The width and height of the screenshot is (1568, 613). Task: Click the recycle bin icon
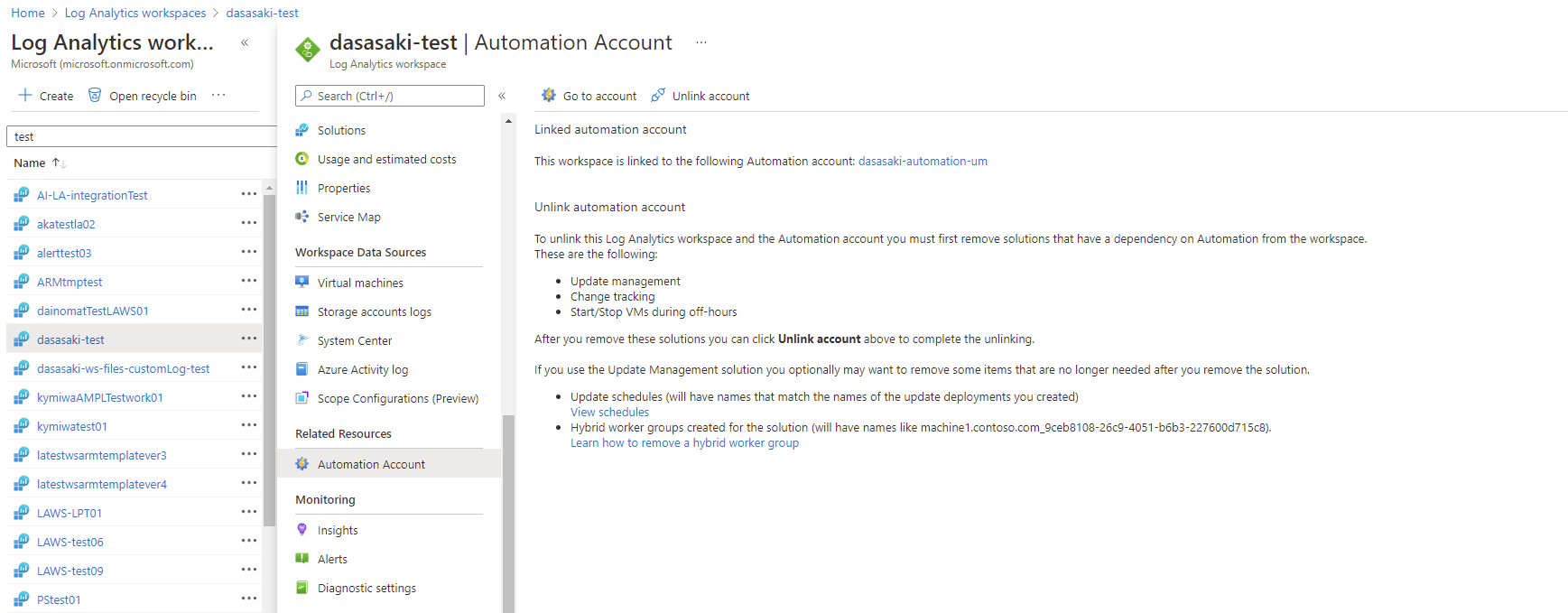click(x=95, y=95)
